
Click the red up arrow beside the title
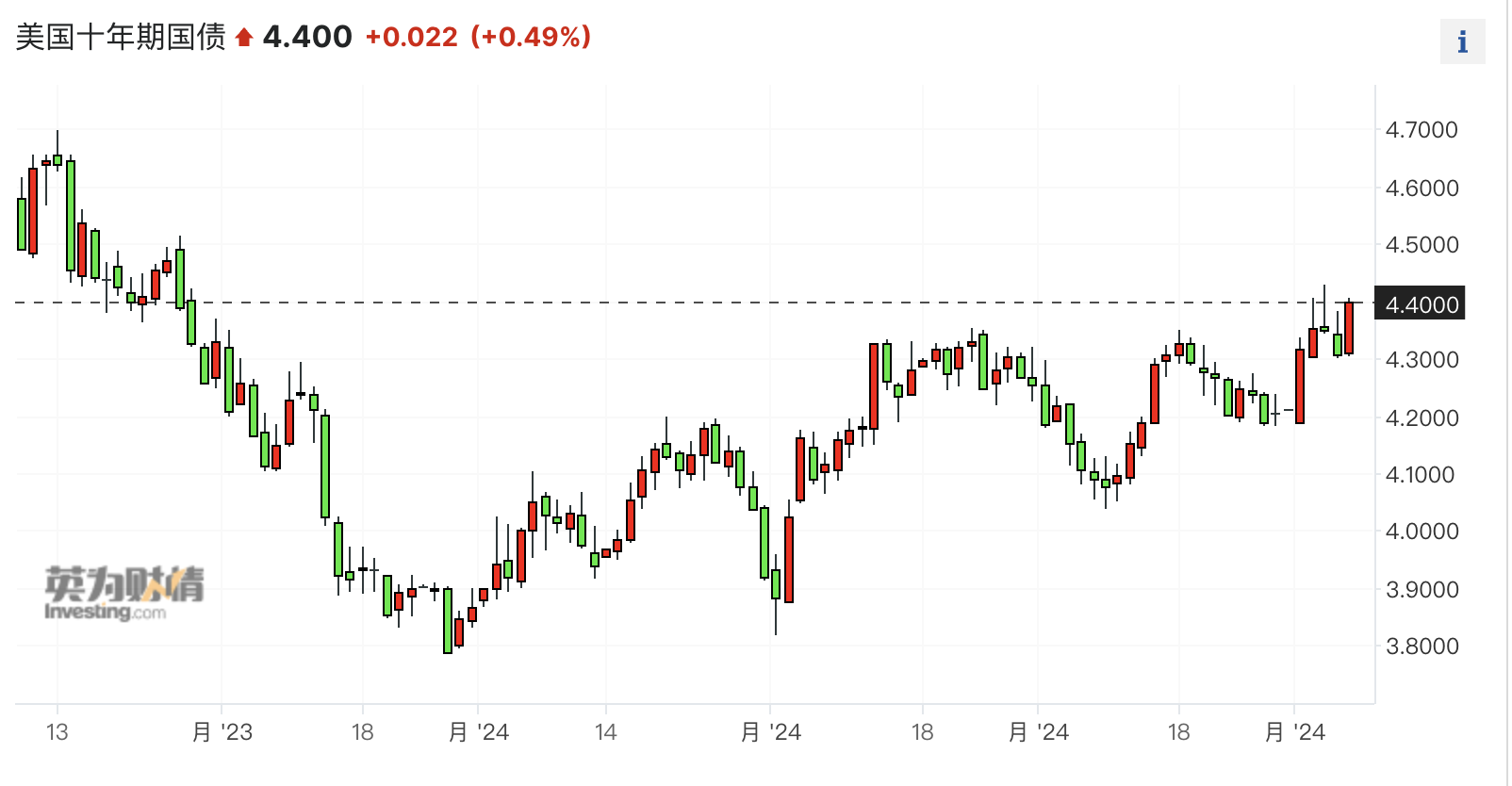point(244,38)
